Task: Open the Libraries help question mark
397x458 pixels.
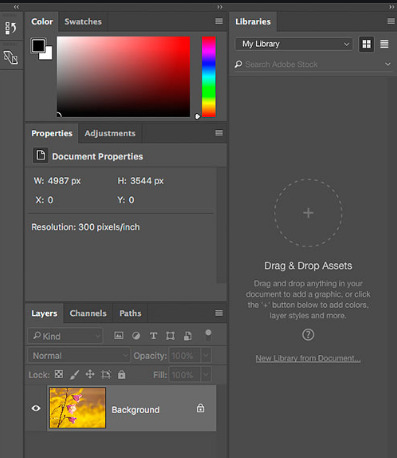Action: tap(308, 334)
